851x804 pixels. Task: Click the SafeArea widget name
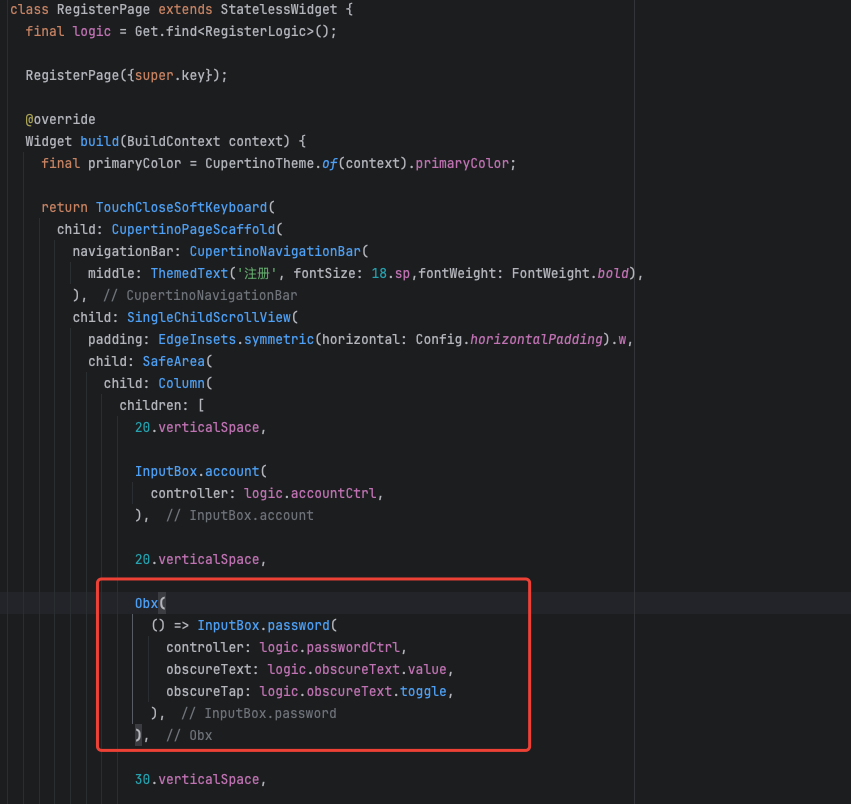(x=174, y=362)
